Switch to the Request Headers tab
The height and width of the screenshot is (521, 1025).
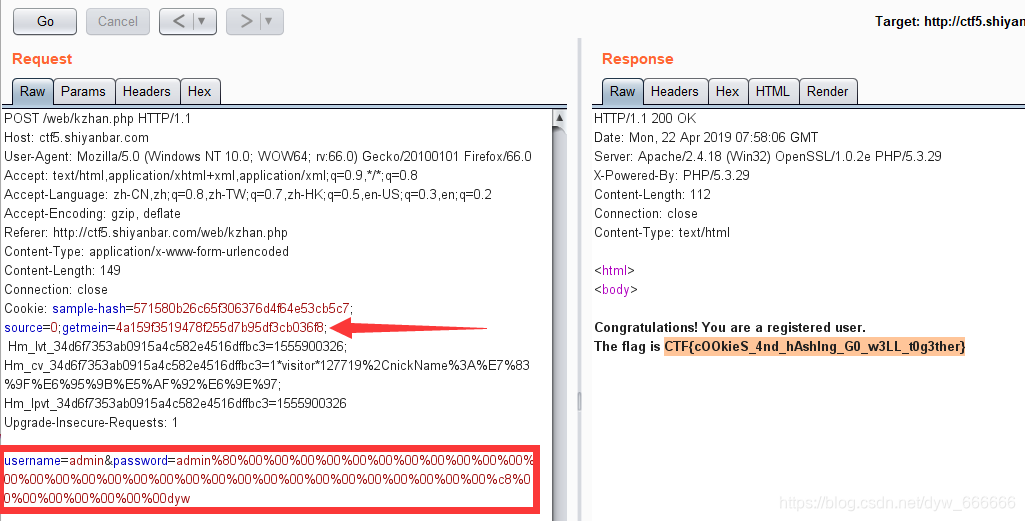[x=146, y=92]
